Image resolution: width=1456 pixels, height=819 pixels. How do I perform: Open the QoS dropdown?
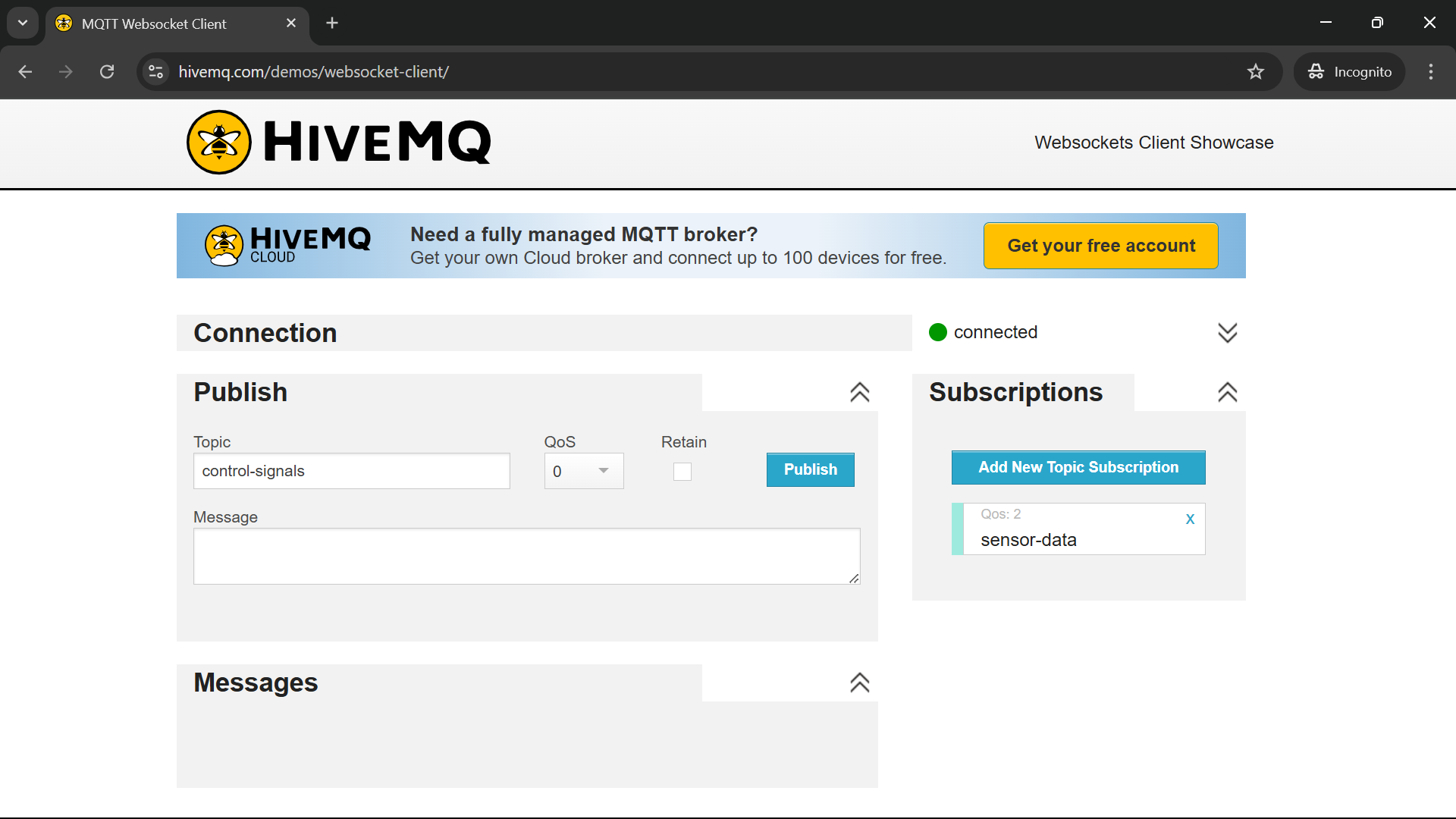click(x=584, y=471)
